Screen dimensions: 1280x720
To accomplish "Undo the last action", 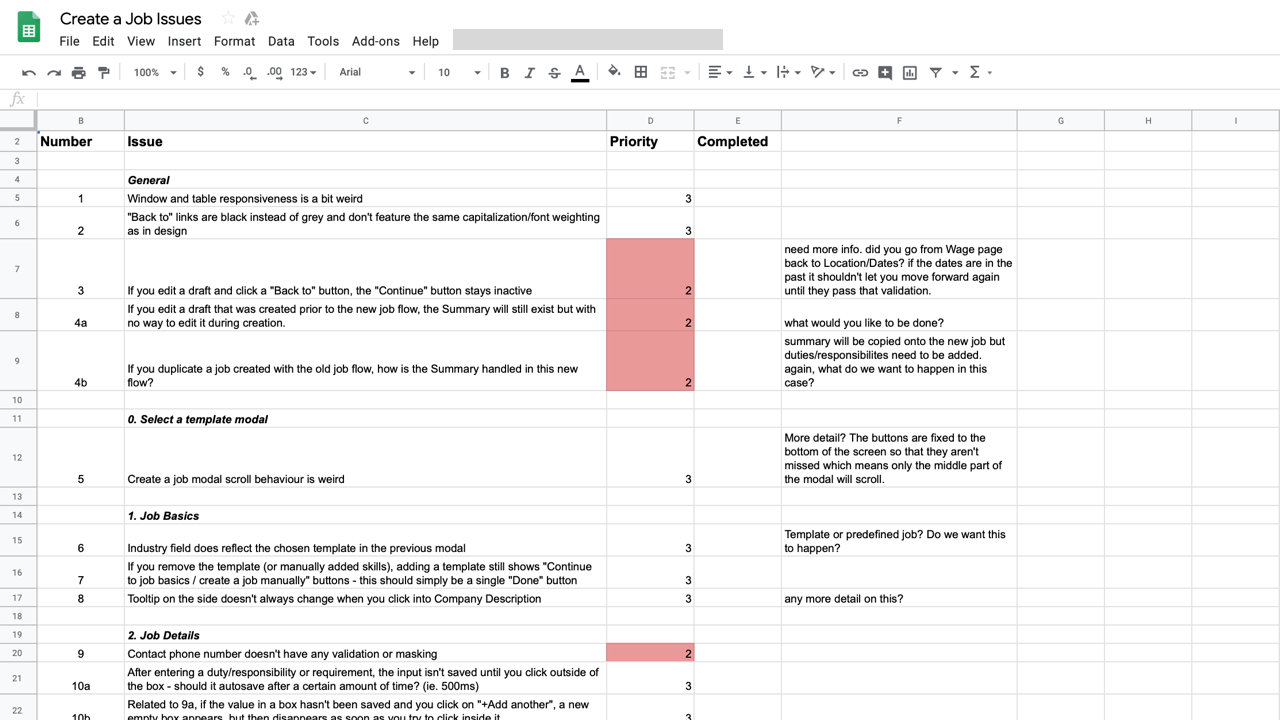I will [29, 72].
